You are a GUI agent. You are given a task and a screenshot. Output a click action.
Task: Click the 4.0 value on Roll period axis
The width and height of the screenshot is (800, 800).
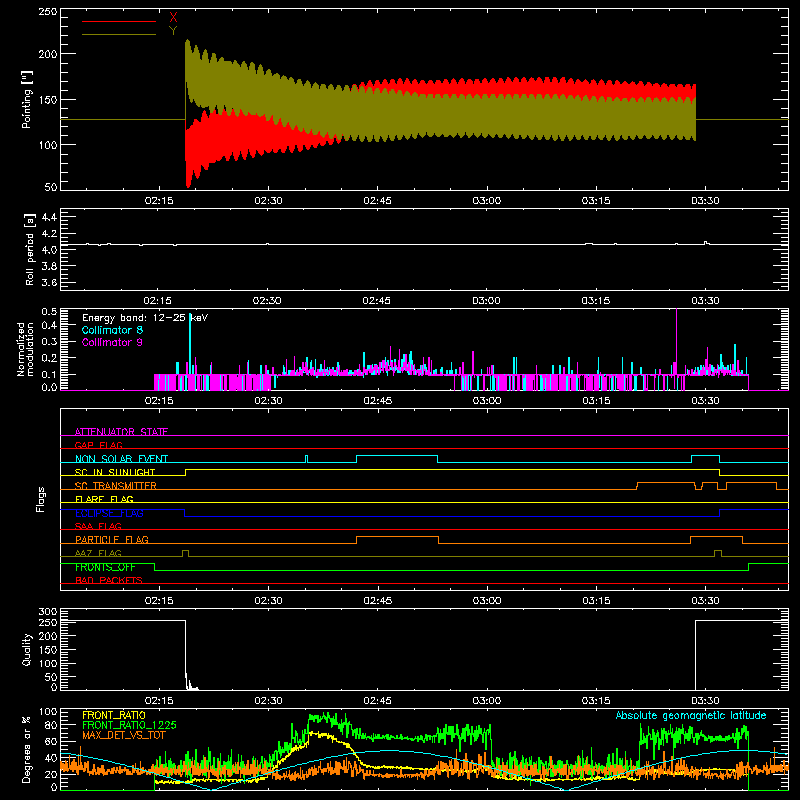[x=49, y=250]
